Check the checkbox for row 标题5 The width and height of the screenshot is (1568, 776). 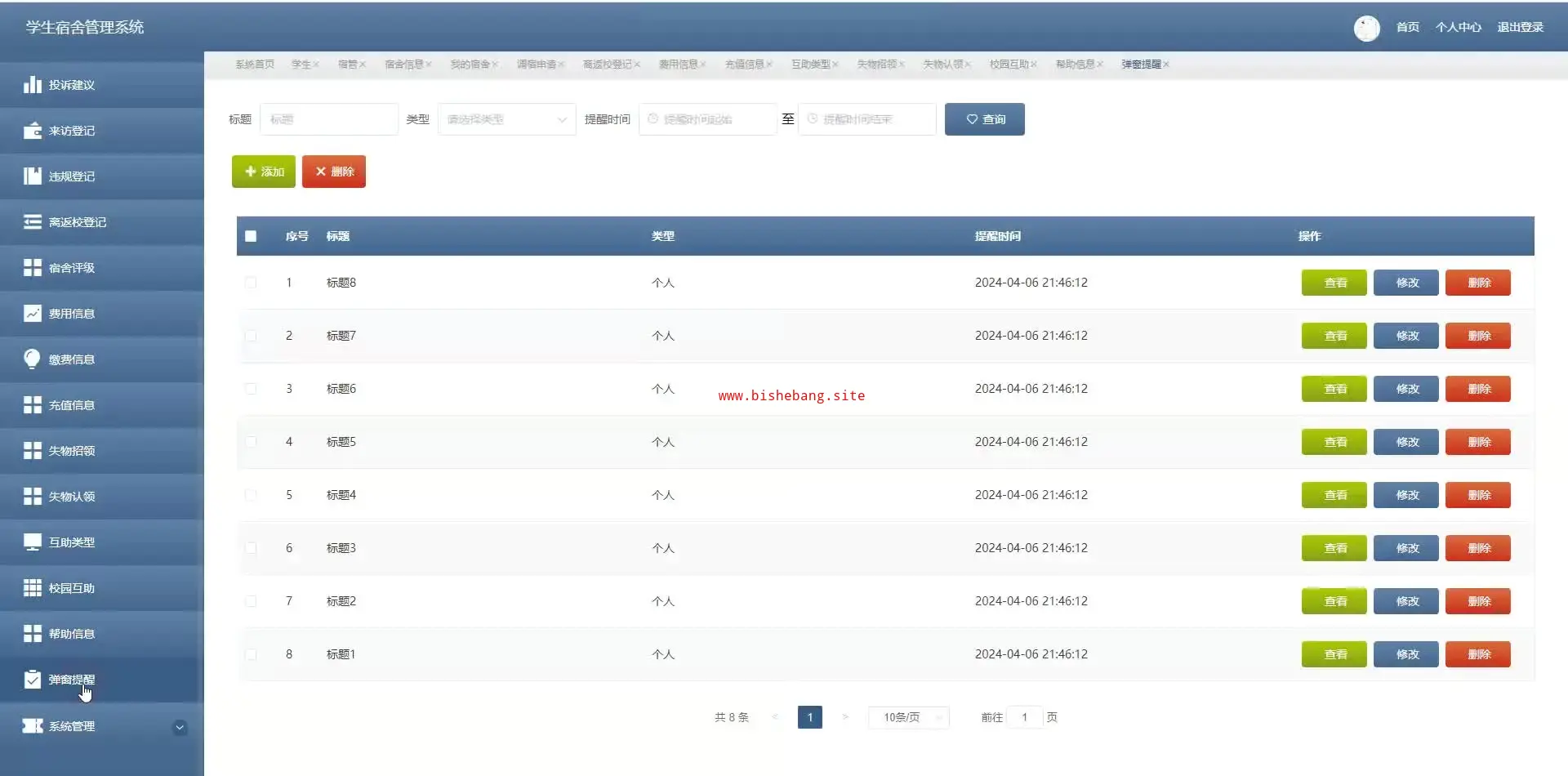point(251,442)
